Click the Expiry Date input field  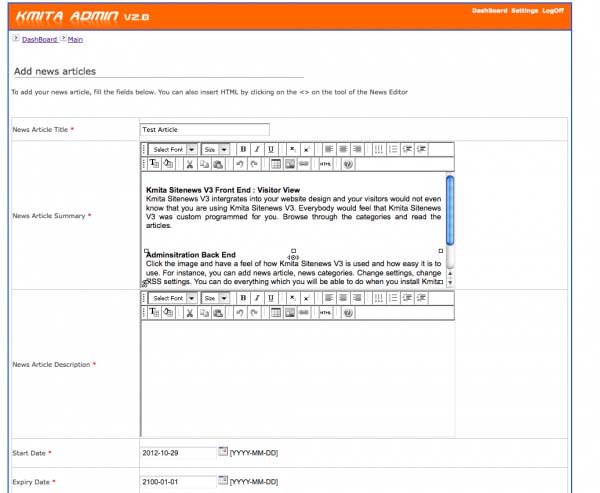[178, 482]
